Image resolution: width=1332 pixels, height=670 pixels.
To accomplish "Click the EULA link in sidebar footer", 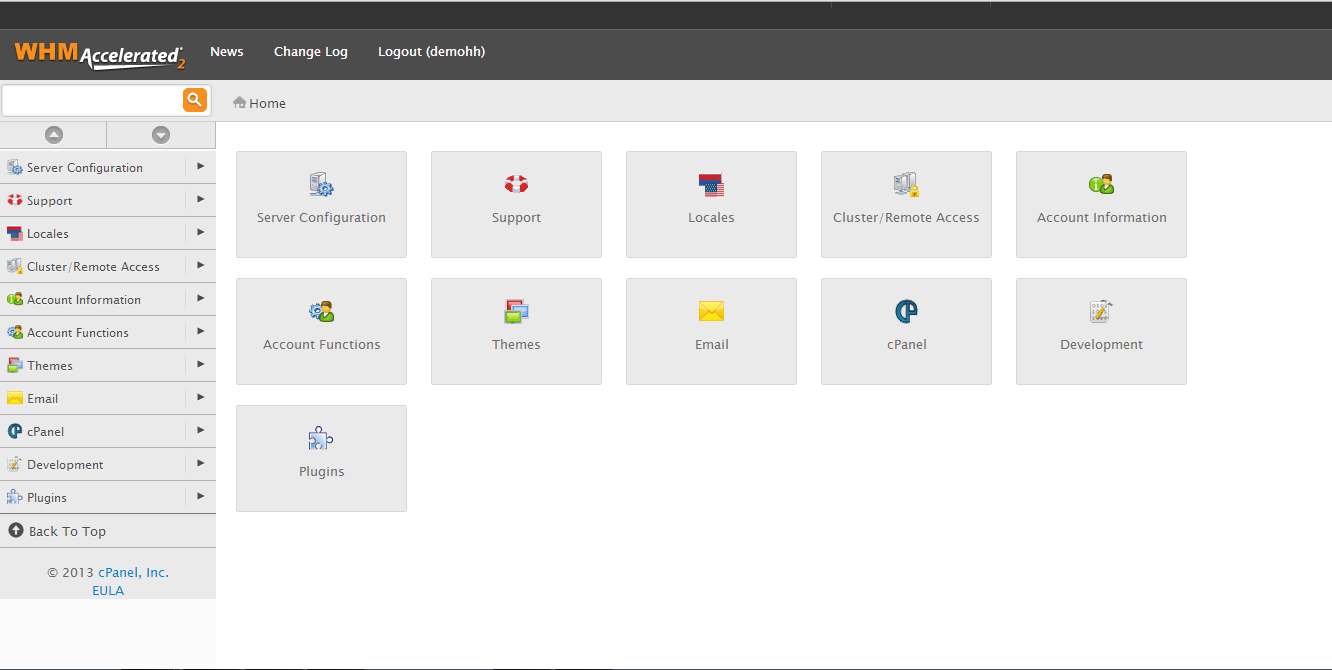I will (108, 590).
